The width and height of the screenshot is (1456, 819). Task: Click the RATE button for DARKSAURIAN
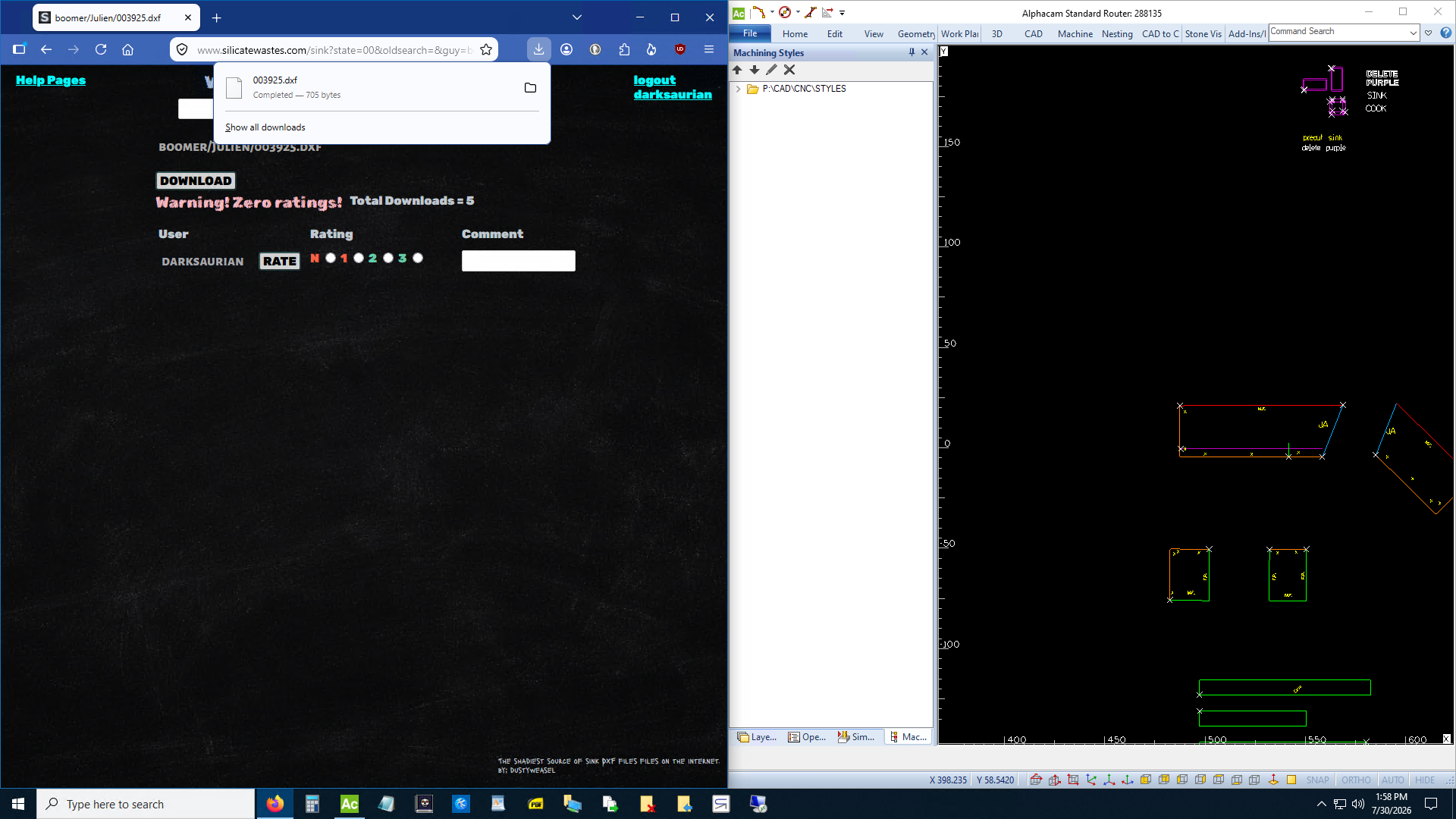pos(280,261)
